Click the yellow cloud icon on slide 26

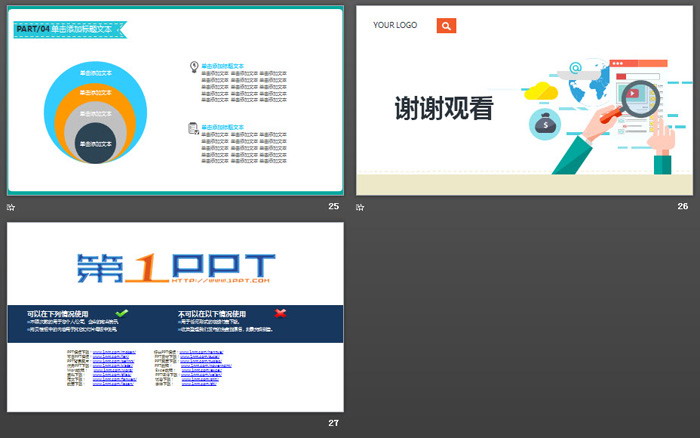point(541,91)
